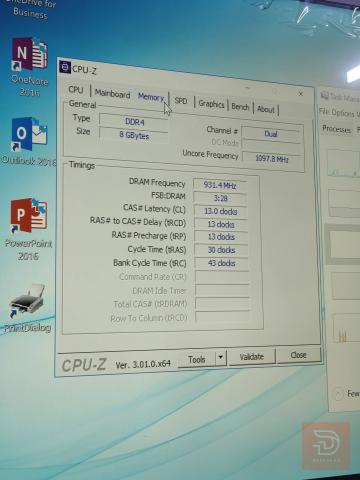Click the RAS# to CAS# Delay value
Screen dimensions: 360x480
[221, 224]
